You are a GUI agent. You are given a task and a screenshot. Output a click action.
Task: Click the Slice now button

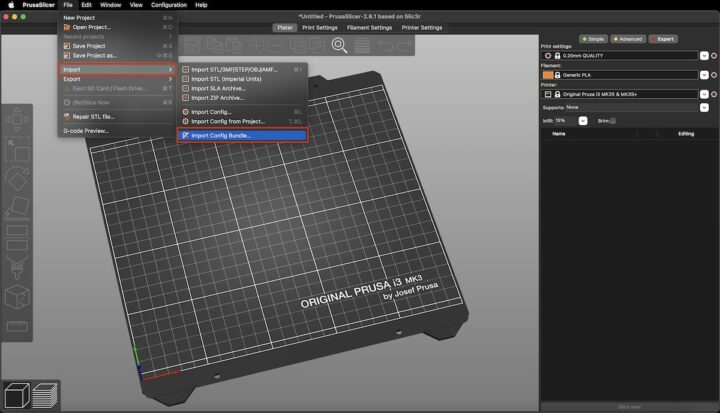click(629, 407)
